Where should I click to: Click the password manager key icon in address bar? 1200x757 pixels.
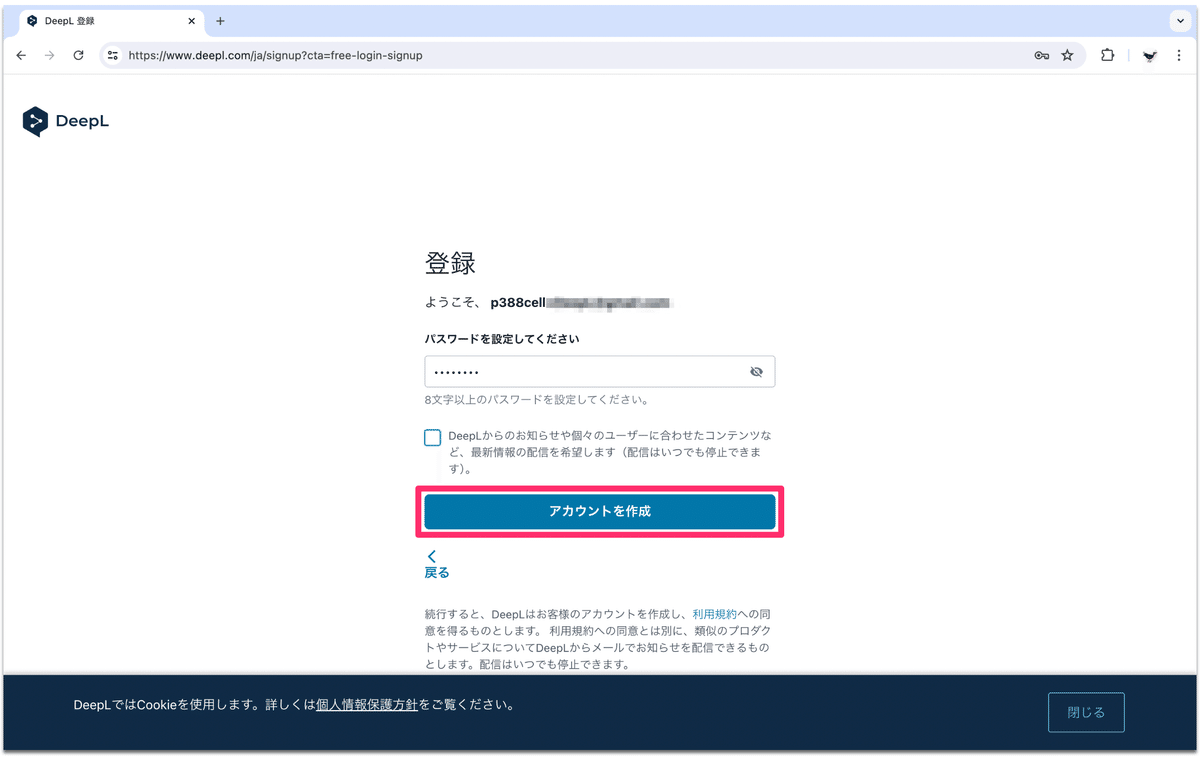[x=1041, y=55]
